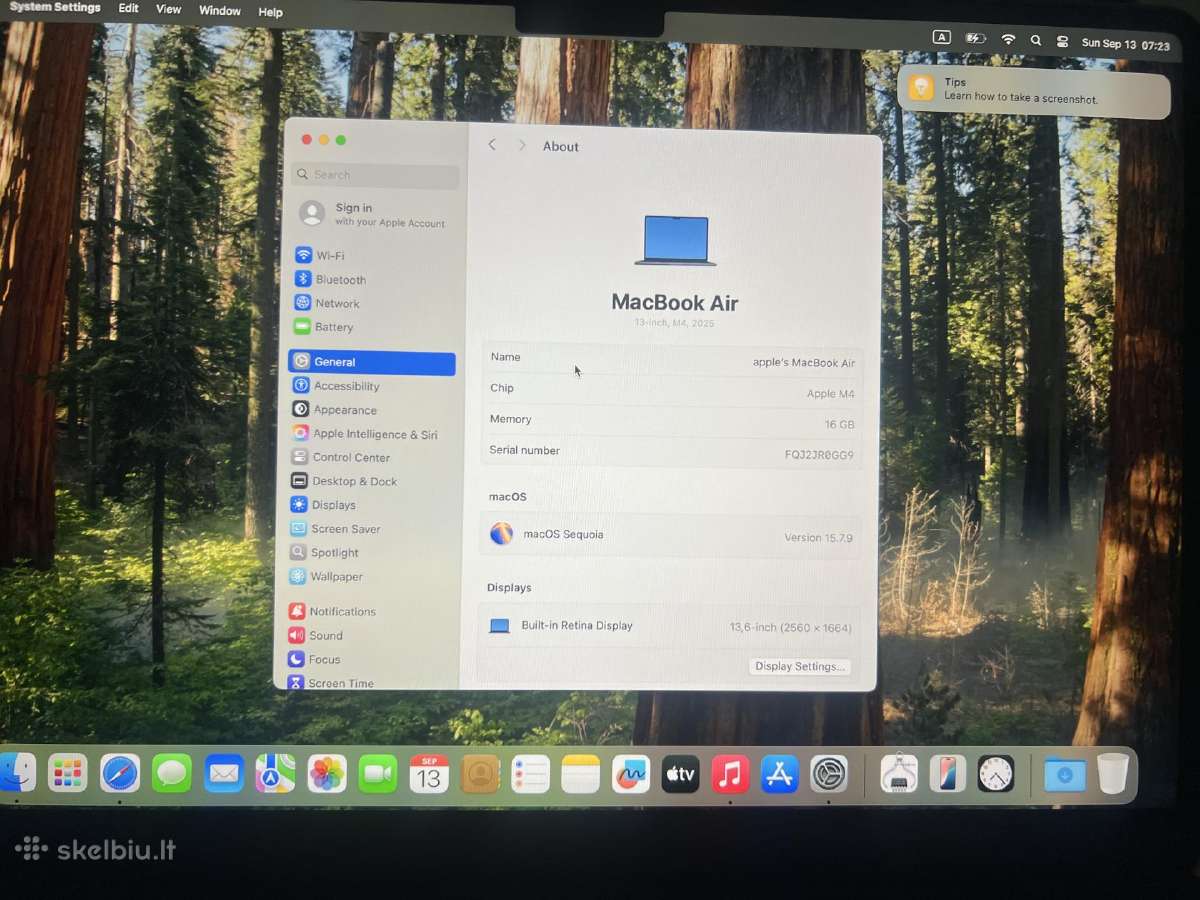The image size is (1200, 900).
Task: Launch Safari from the Dock
Action: pos(120,773)
